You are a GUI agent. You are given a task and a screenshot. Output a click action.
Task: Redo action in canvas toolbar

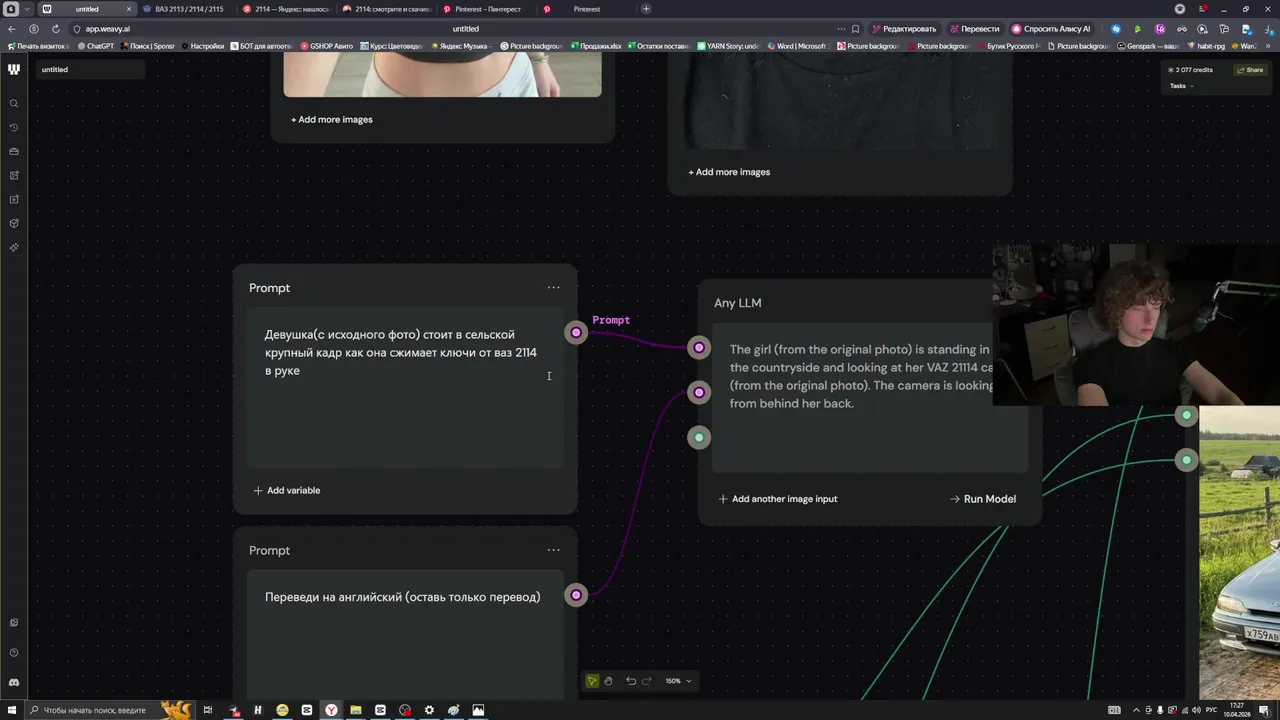coord(646,681)
